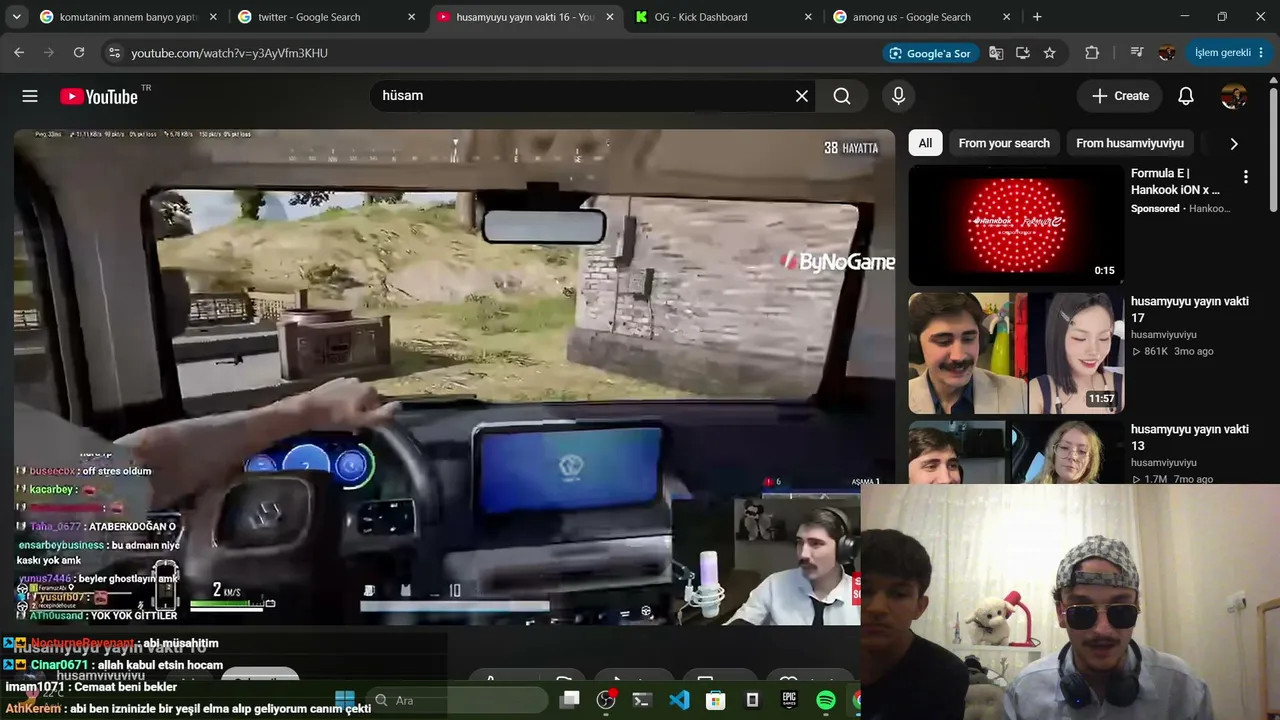Open the İşlem gerekli Chrome menu
1280x720 pixels.
point(1227,53)
